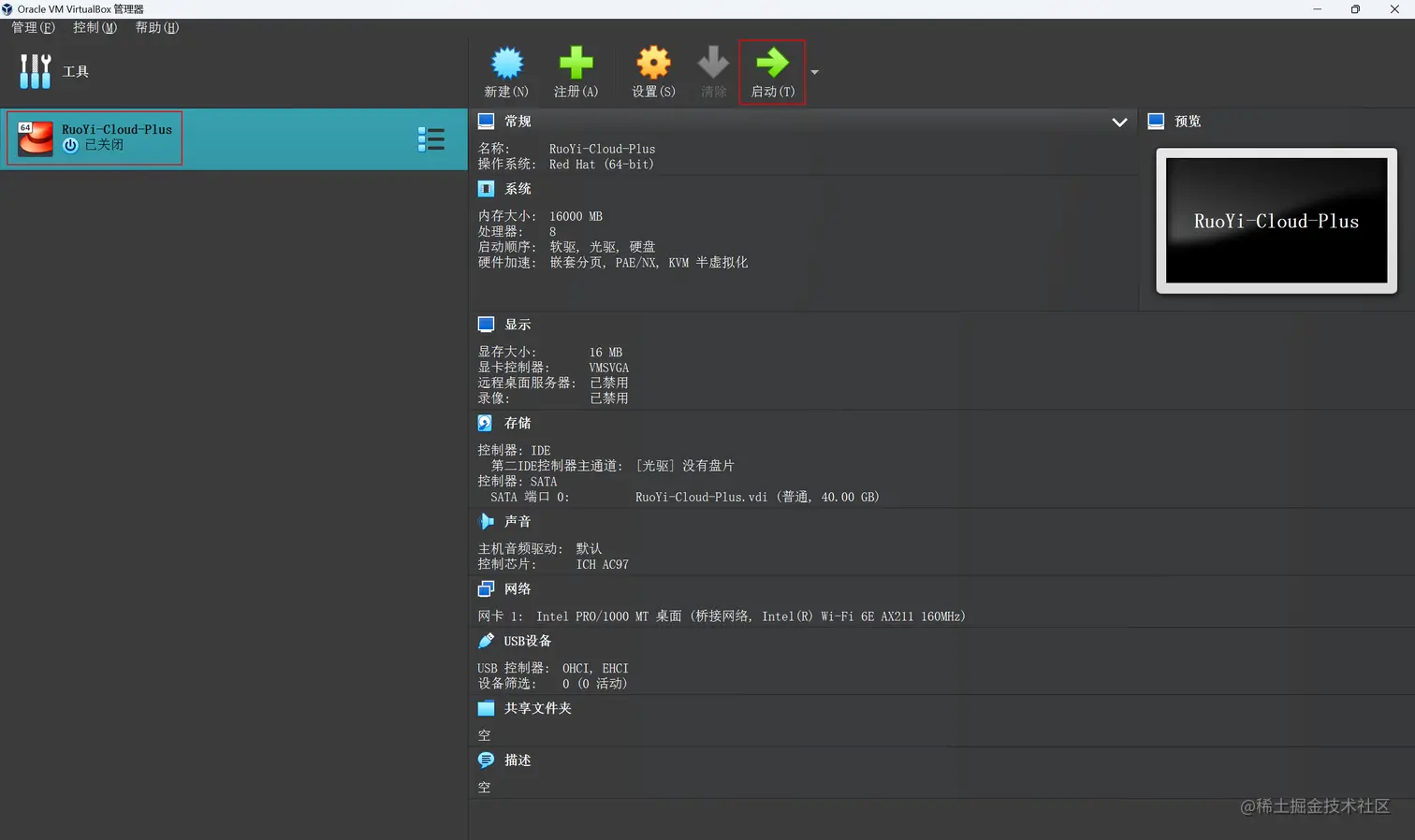Click the 描述 speech bubble icon
The image size is (1415, 840).
486,760
